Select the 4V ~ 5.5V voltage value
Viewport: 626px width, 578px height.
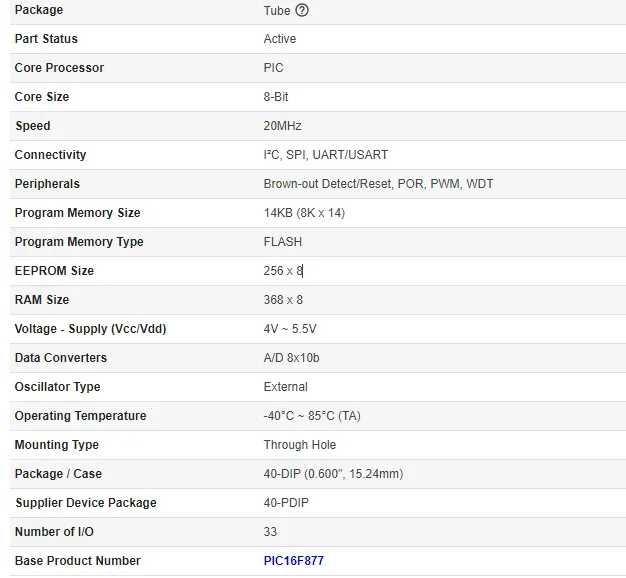pyautogui.click(x=289, y=329)
